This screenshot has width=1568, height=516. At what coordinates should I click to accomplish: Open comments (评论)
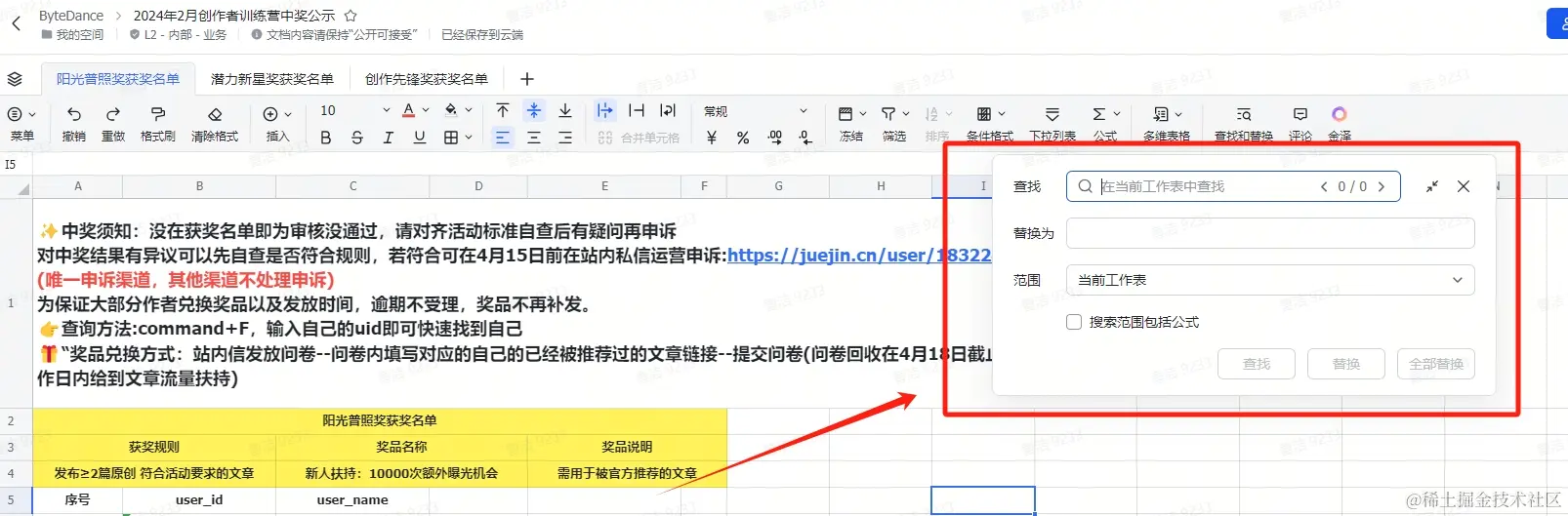click(x=1300, y=122)
